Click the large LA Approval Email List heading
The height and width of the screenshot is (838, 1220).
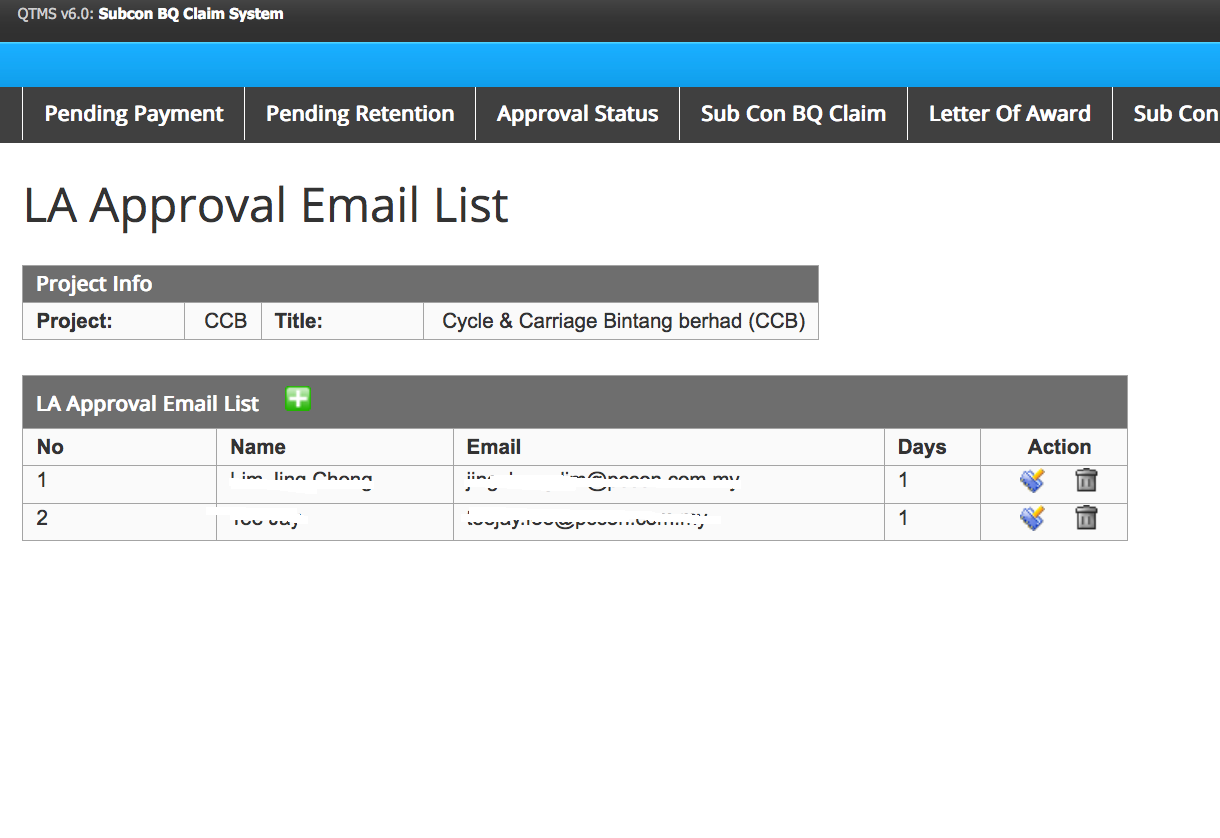click(266, 206)
